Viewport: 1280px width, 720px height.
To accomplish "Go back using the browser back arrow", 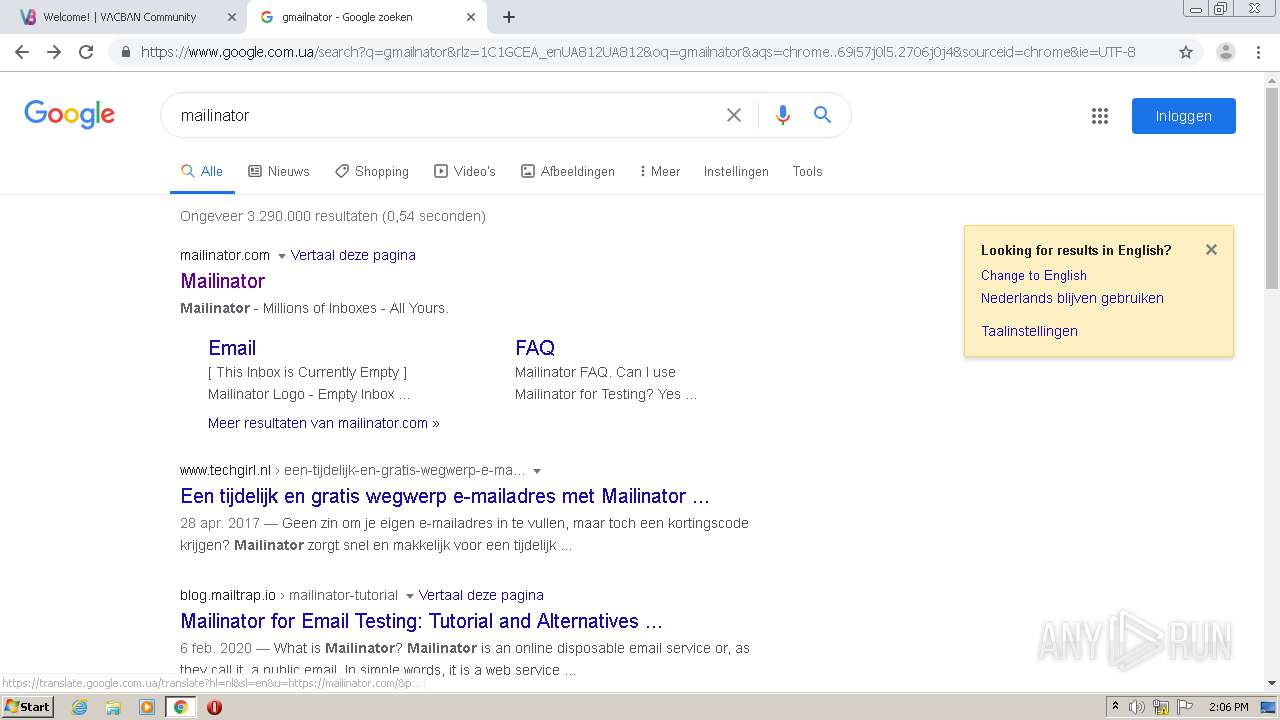I will 22,52.
